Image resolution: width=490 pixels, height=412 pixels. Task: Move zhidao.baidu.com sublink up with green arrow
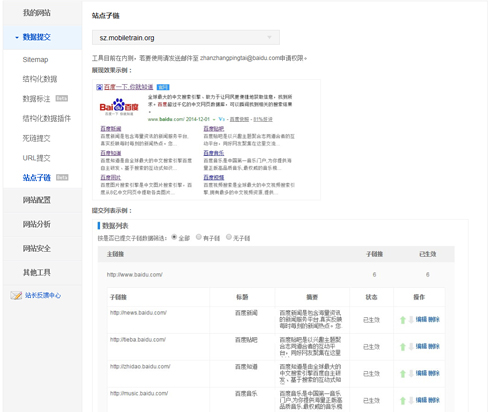pyautogui.click(x=403, y=374)
